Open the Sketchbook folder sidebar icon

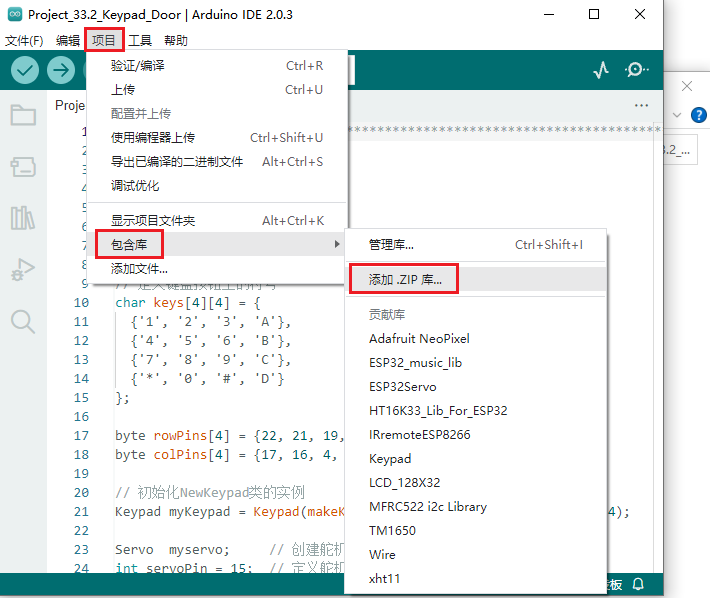(x=23, y=115)
